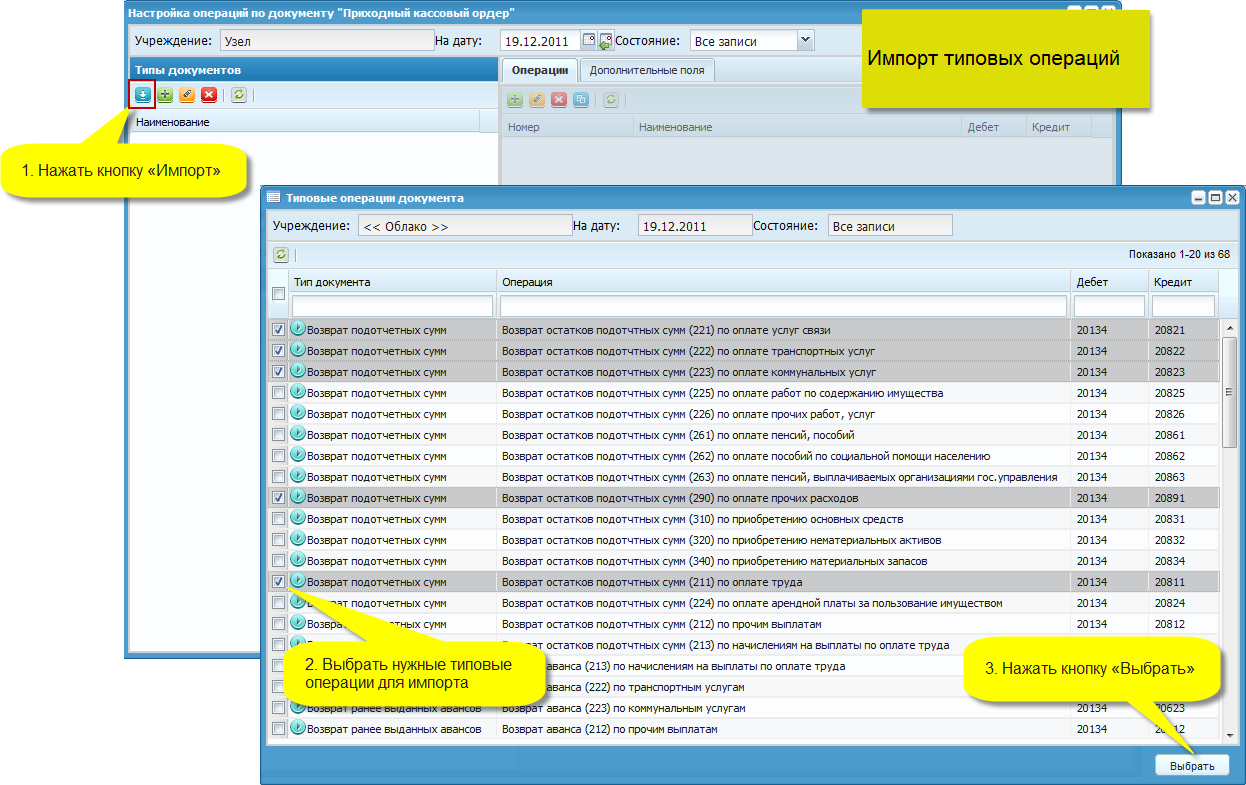Check the row for (262) социальной помощи населению

279,456
